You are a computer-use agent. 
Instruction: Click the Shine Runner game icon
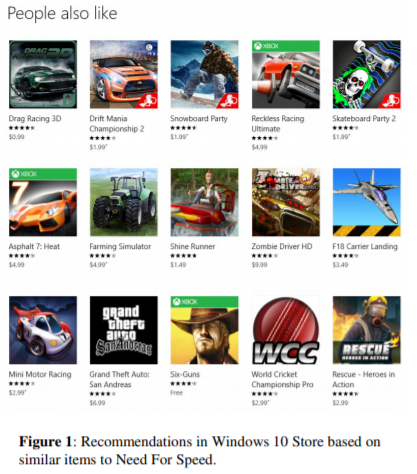205,202
